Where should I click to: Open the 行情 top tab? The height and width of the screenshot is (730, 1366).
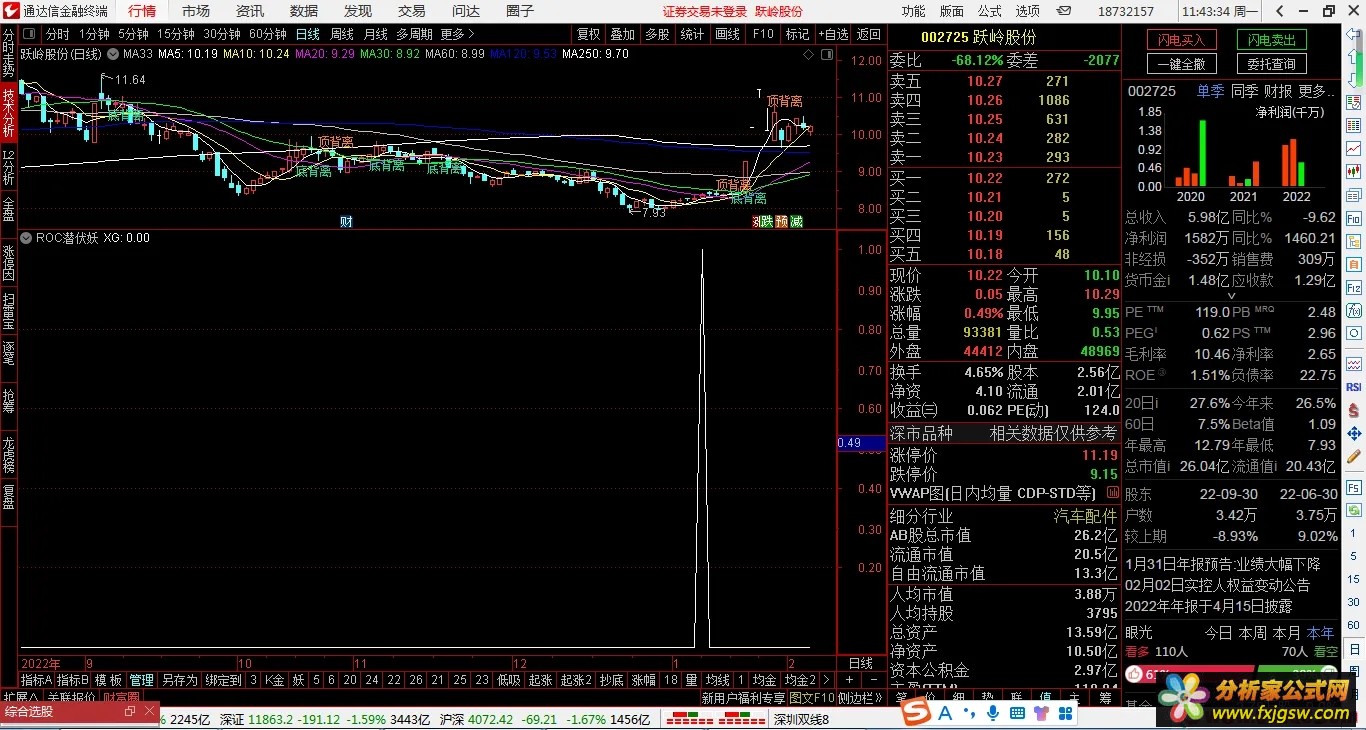pyautogui.click(x=142, y=11)
